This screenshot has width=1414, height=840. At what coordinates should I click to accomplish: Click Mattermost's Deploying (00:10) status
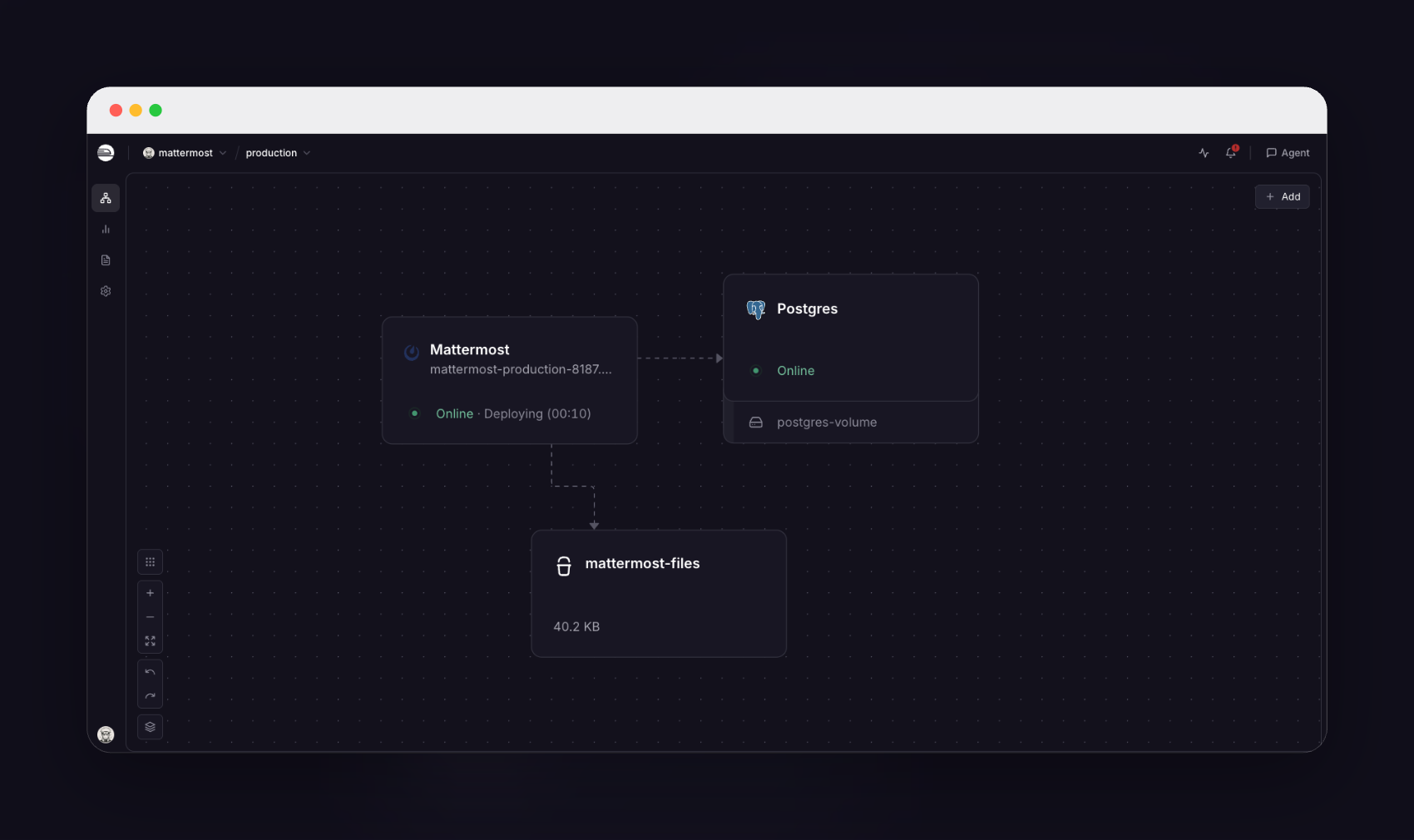(537, 413)
